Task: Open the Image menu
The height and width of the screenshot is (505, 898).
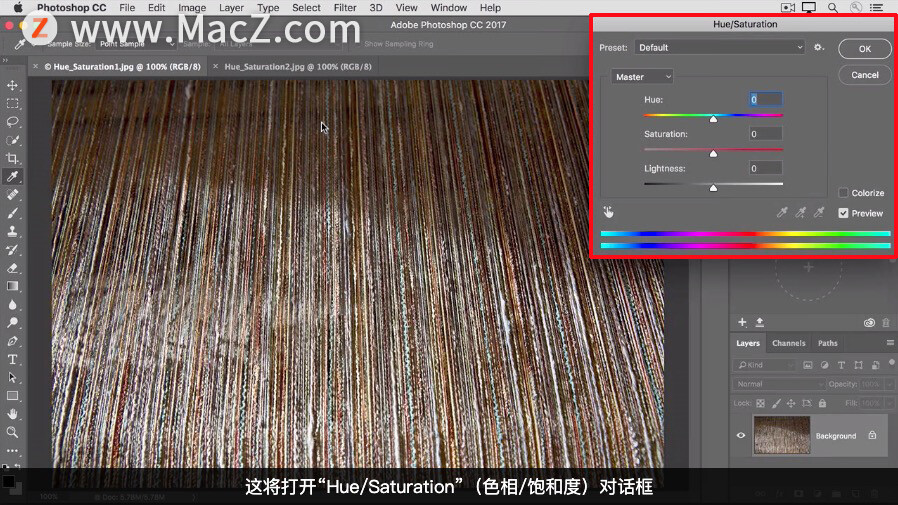Action: click(x=192, y=7)
